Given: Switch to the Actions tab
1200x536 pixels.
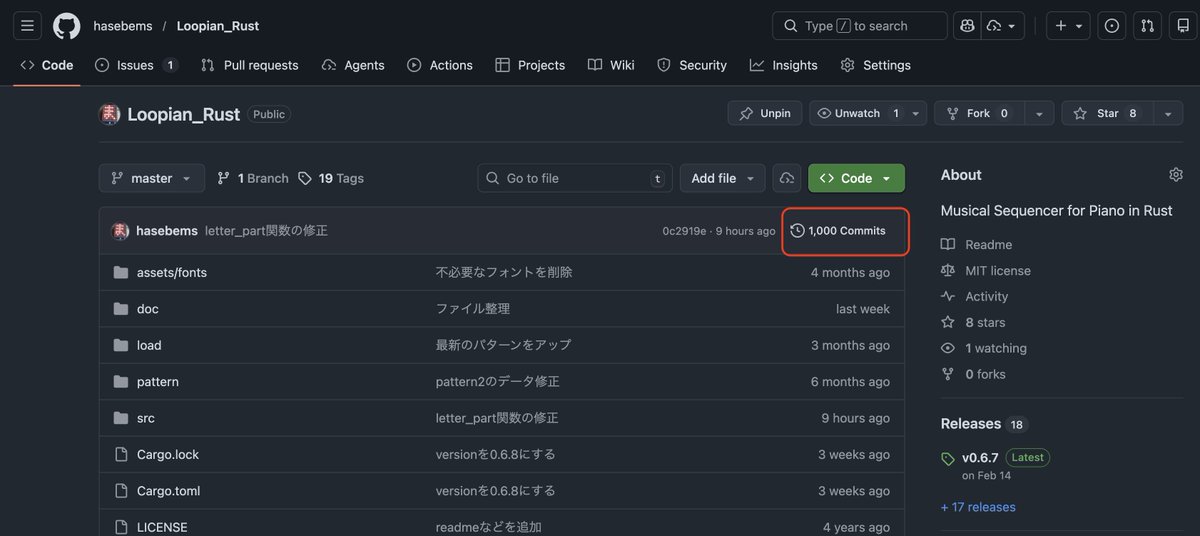Looking at the screenshot, I should [440, 65].
